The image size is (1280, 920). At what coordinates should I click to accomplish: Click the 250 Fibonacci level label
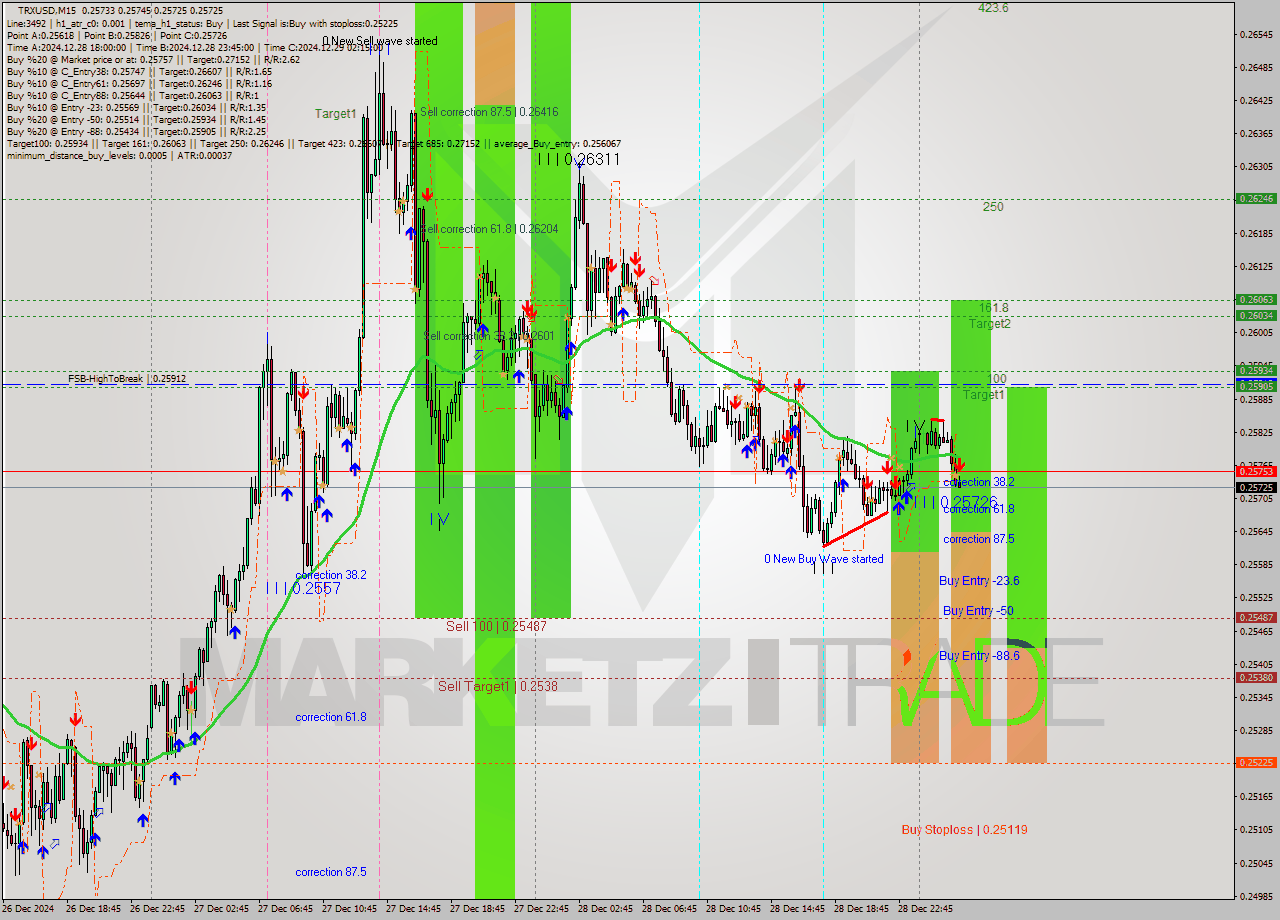point(993,207)
